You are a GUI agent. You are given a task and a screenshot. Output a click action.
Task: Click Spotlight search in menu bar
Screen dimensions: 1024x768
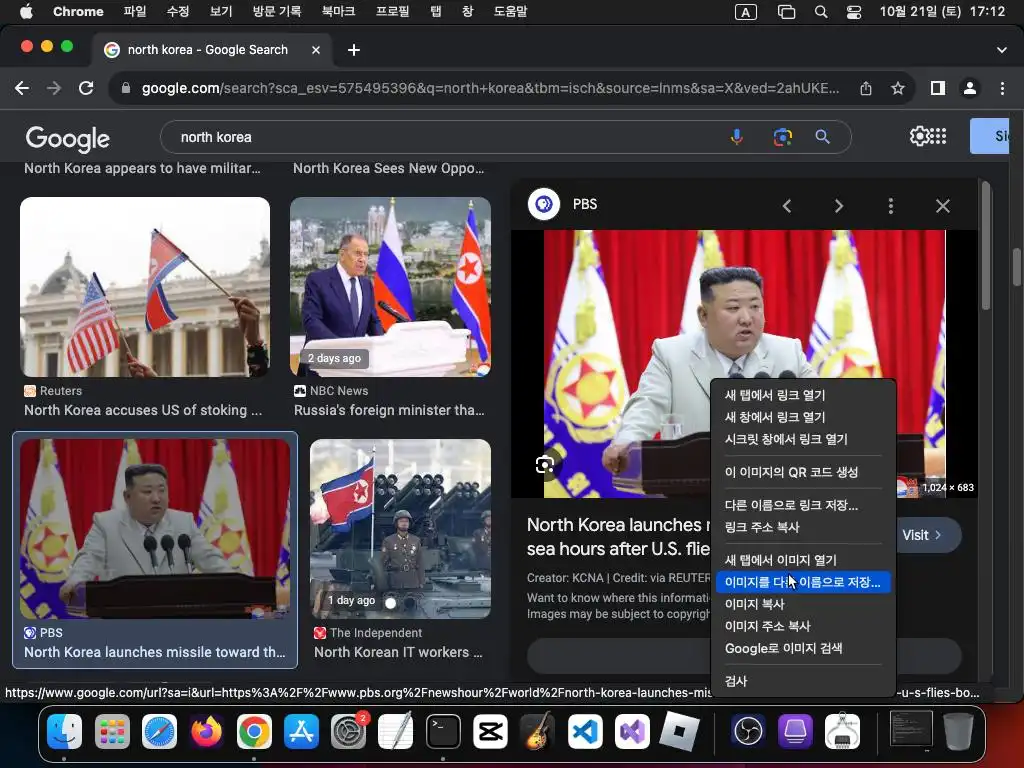click(x=821, y=12)
